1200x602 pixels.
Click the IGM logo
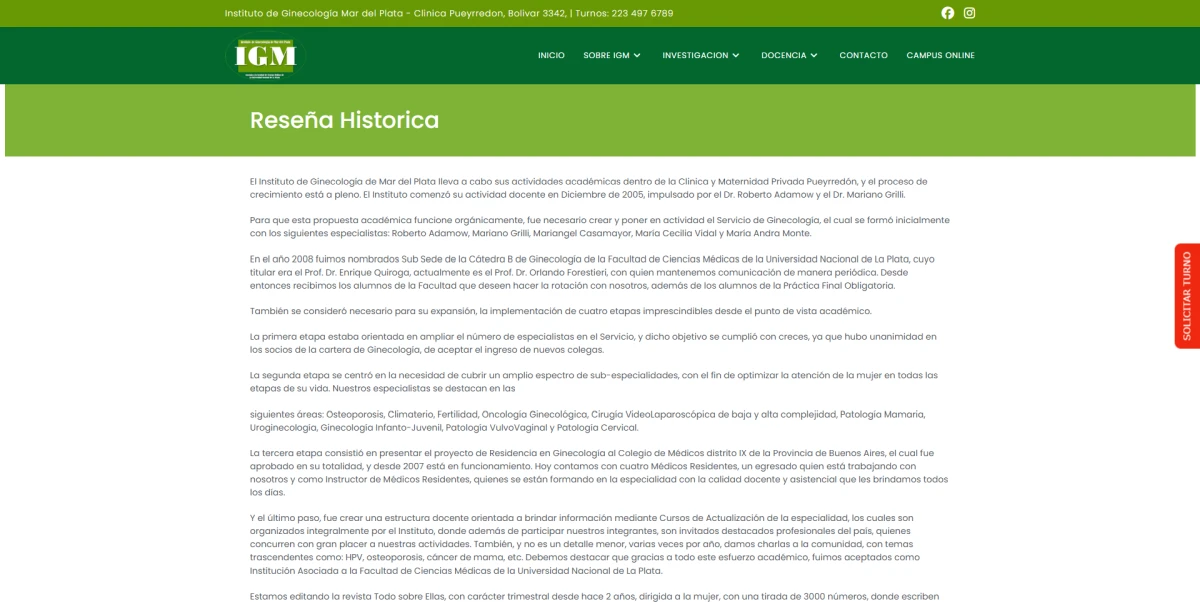pos(266,58)
